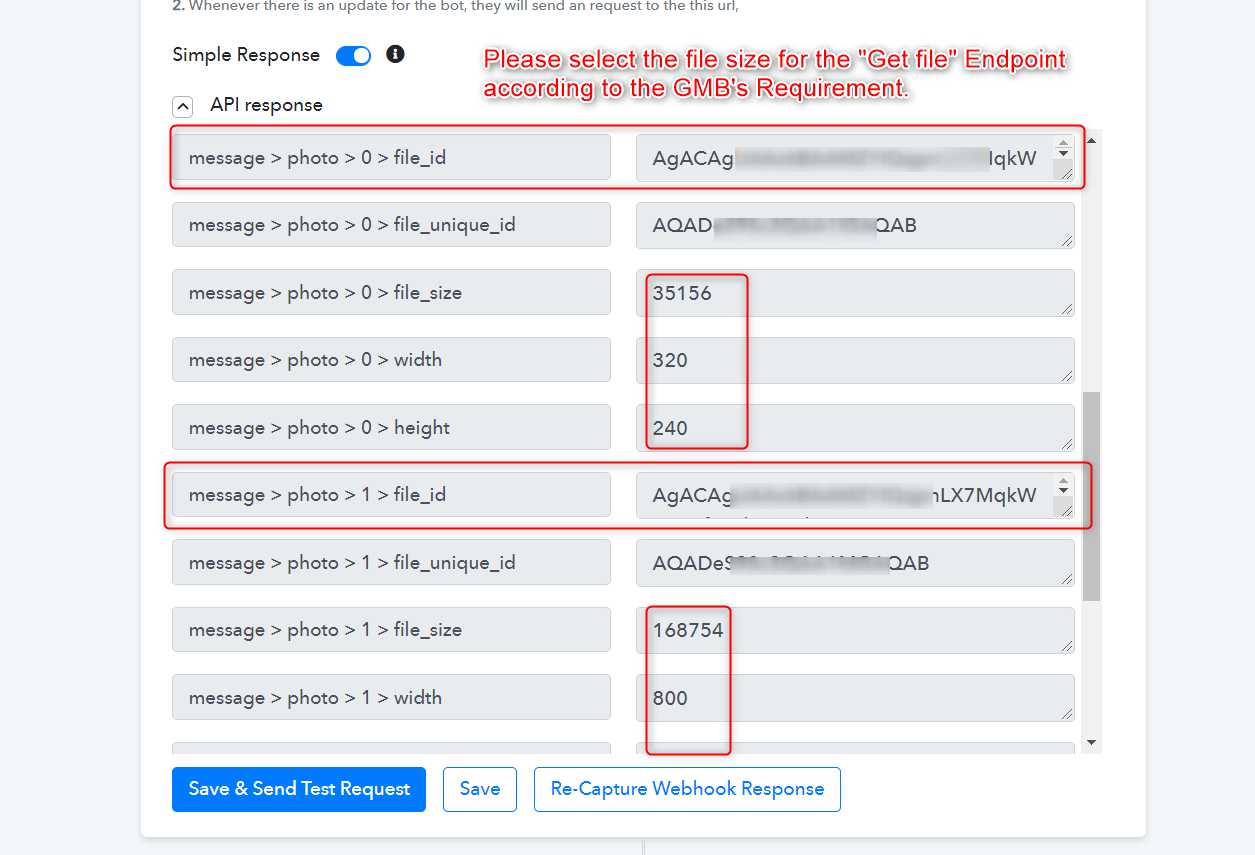Click the scroll up arrow of response list
This screenshot has height=855, width=1255.
pyautogui.click(x=1091, y=140)
